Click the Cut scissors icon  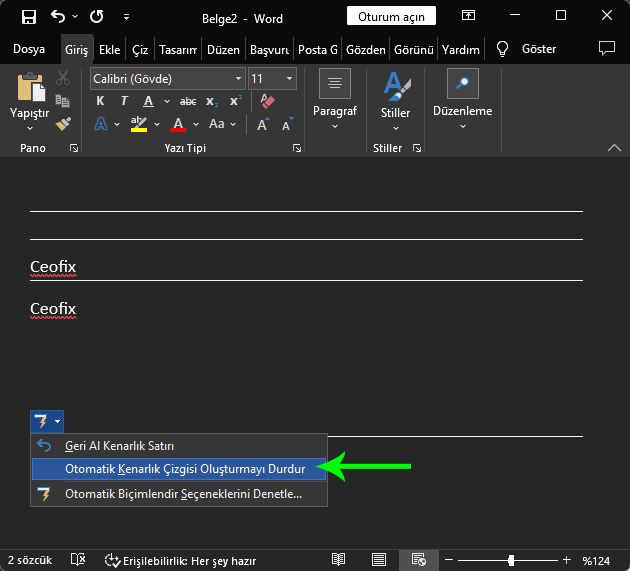pyautogui.click(x=63, y=78)
